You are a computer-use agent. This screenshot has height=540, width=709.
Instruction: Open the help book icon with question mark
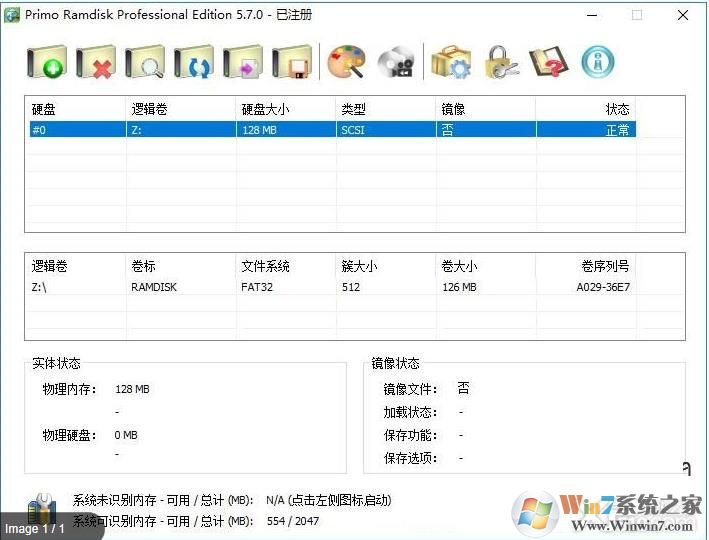click(x=548, y=62)
